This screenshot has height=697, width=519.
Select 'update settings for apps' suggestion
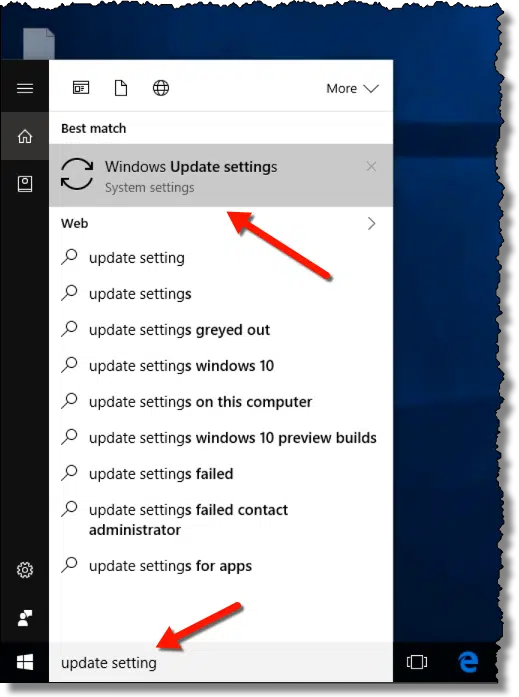tap(221, 566)
